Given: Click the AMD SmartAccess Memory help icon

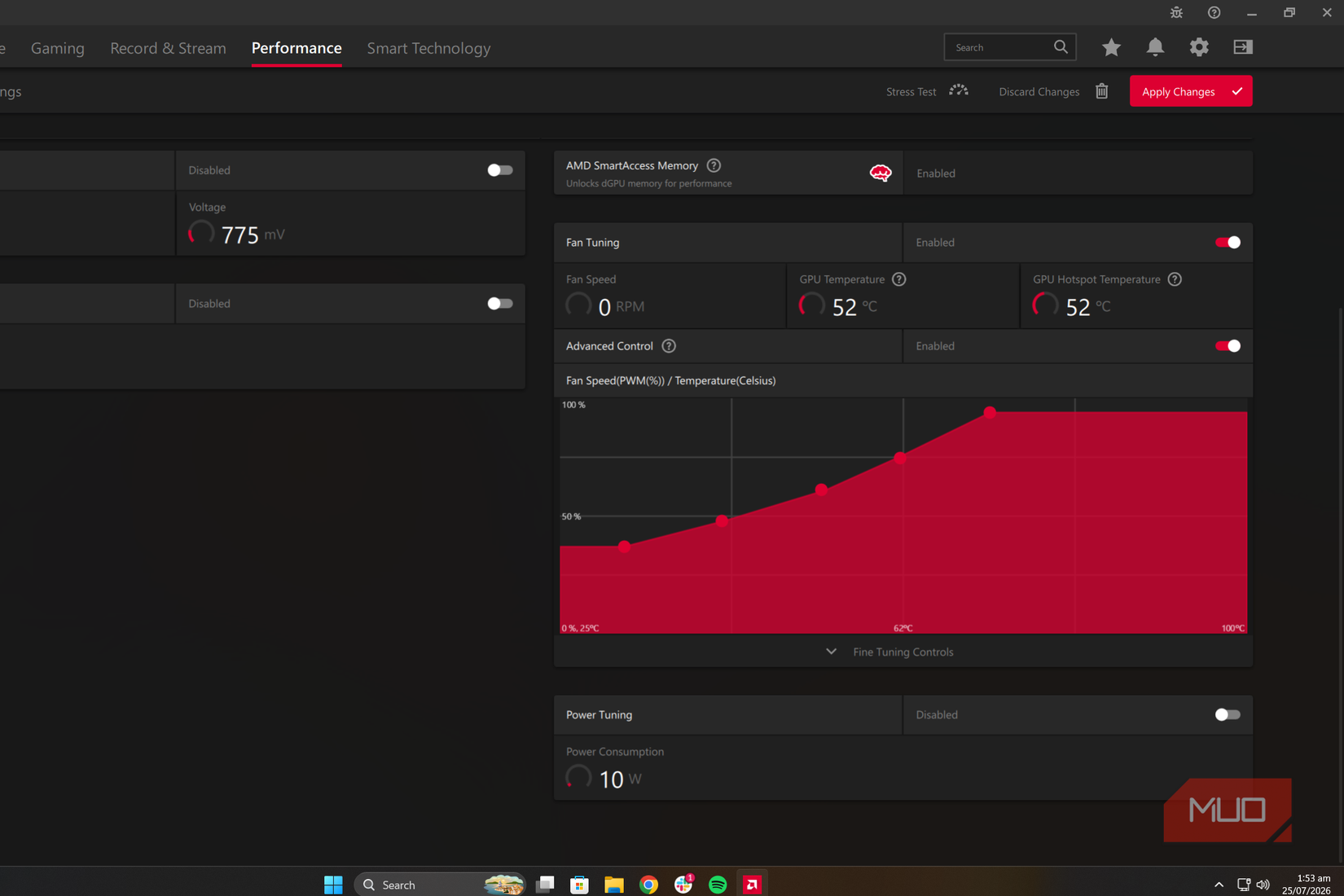Looking at the screenshot, I should pos(714,165).
